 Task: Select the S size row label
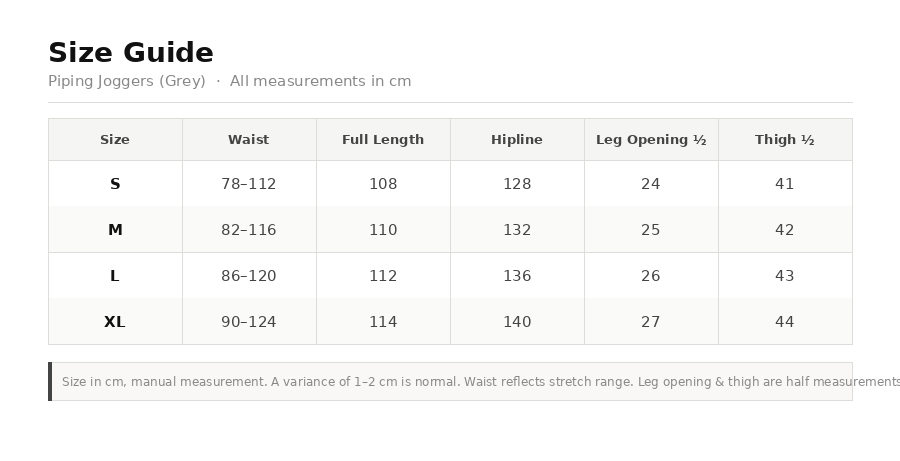pos(115,184)
